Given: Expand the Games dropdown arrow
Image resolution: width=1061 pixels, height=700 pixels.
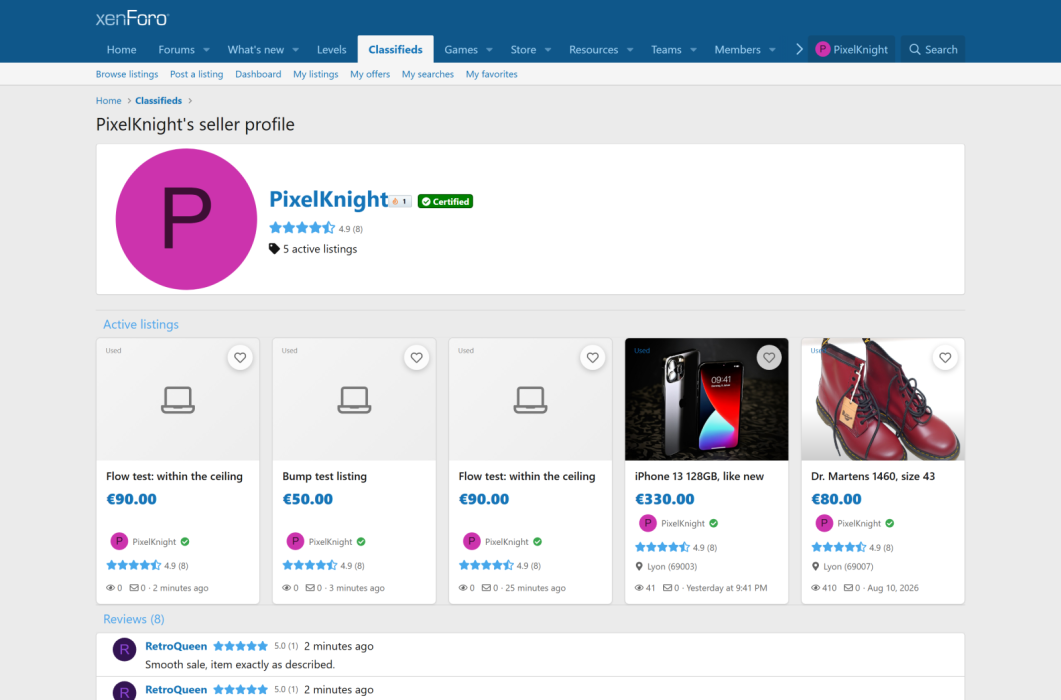Looking at the screenshot, I should 489,49.
